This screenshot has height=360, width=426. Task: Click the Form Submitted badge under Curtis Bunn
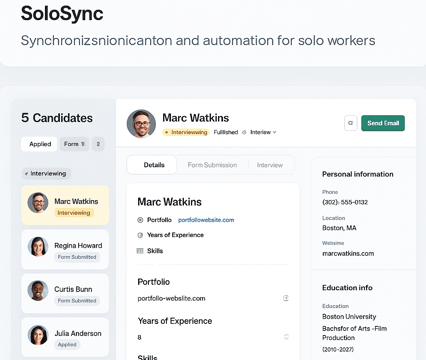77,301
